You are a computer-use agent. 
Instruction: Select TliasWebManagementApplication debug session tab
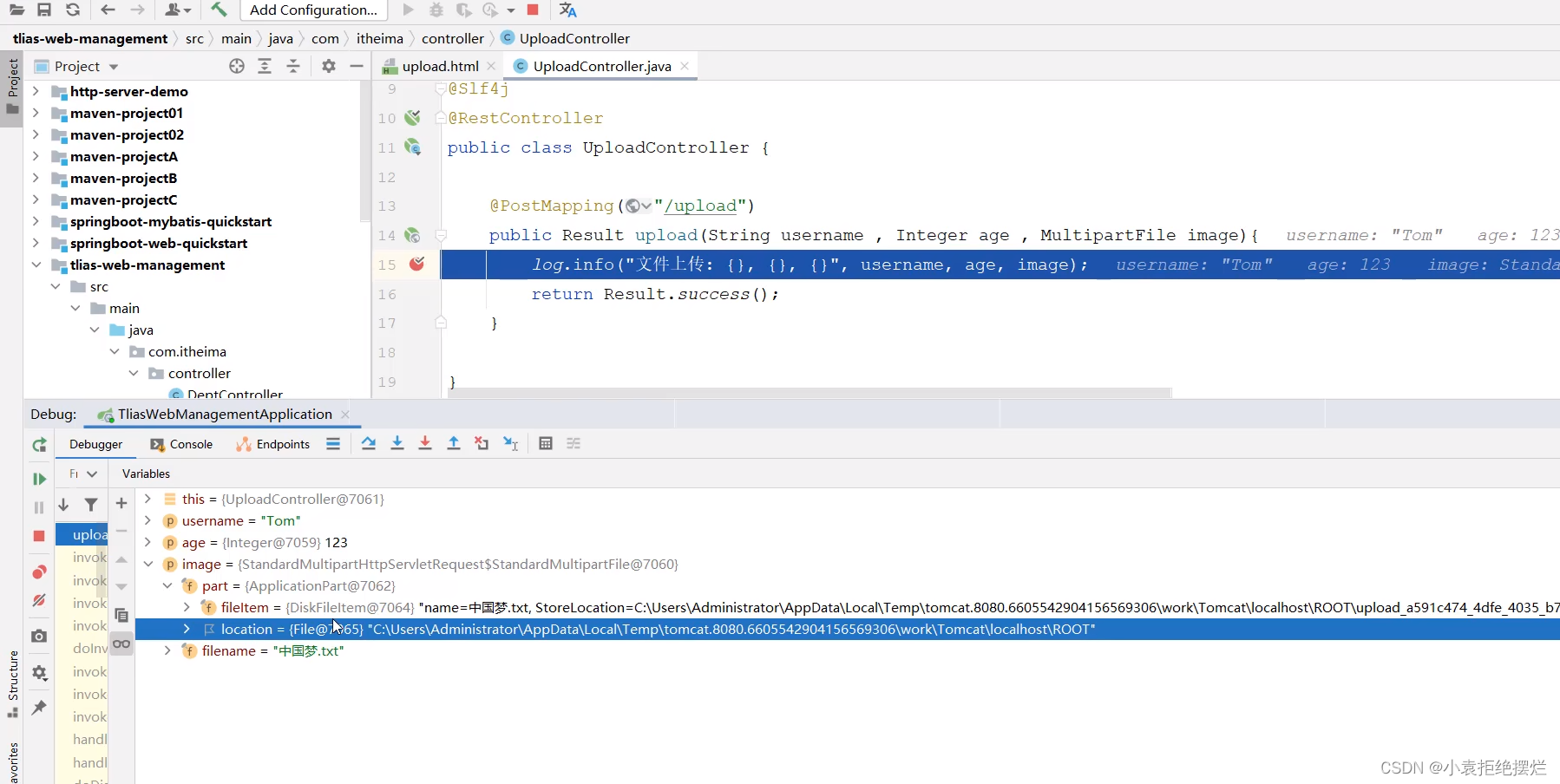(x=225, y=415)
